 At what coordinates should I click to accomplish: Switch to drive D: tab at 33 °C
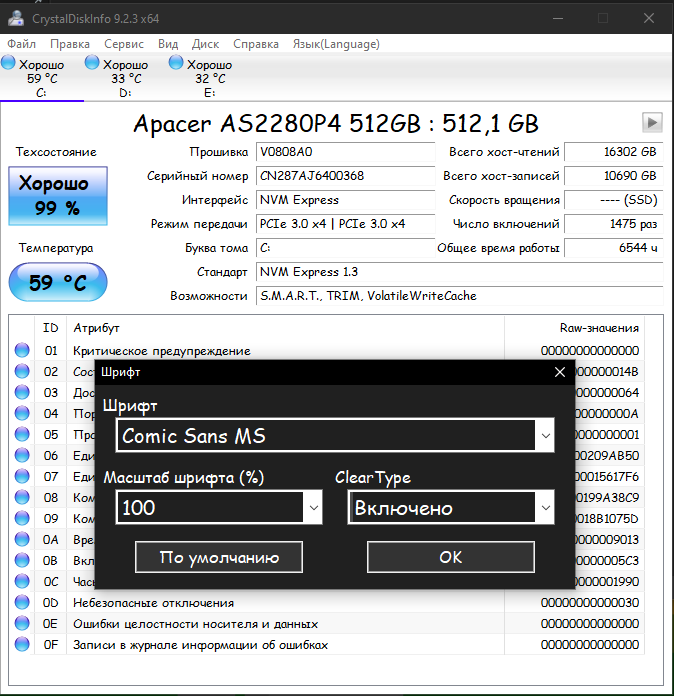pos(126,77)
